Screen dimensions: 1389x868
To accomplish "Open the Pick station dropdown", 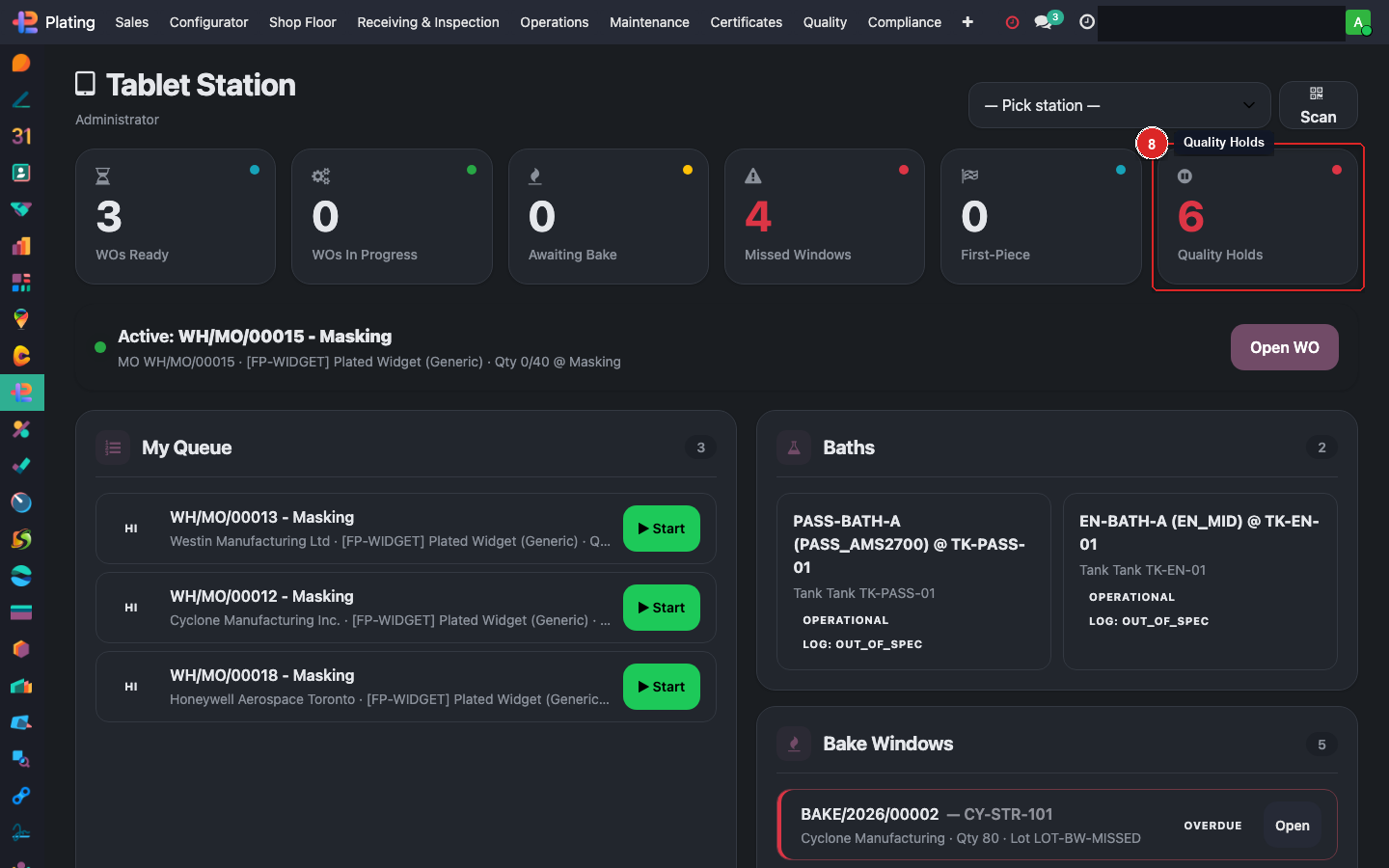I will click(x=1119, y=105).
